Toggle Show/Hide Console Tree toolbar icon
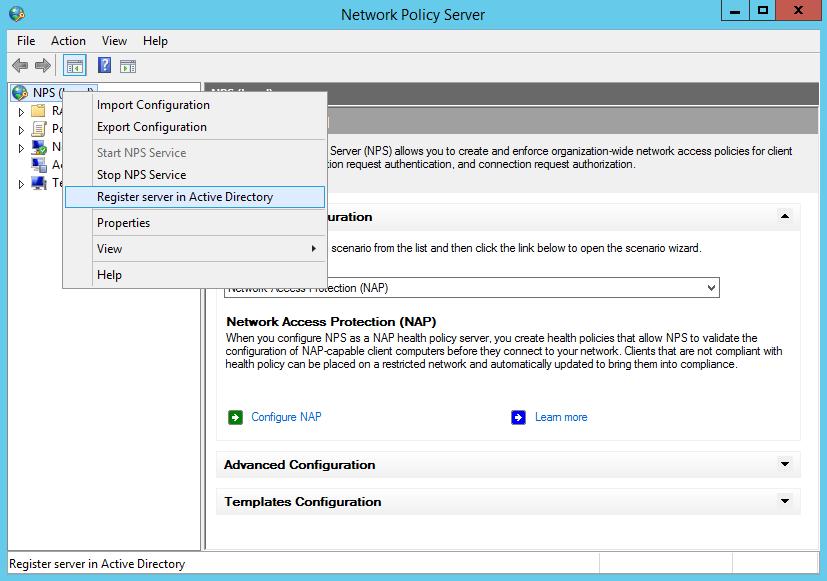Image resolution: width=827 pixels, height=581 pixels. (x=74, y=66)
